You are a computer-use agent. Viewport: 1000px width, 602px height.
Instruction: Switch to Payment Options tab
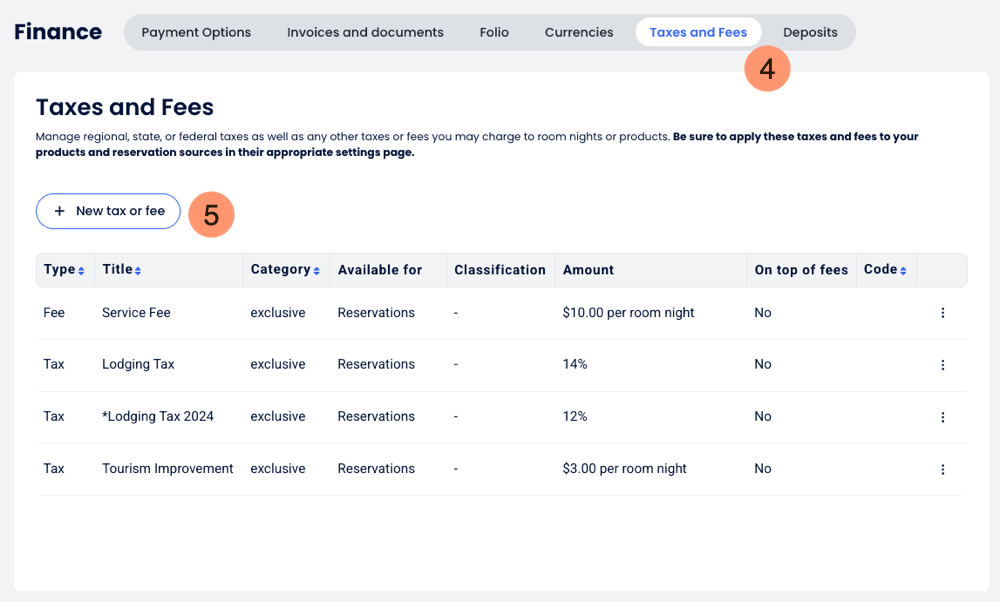(196, 32)
